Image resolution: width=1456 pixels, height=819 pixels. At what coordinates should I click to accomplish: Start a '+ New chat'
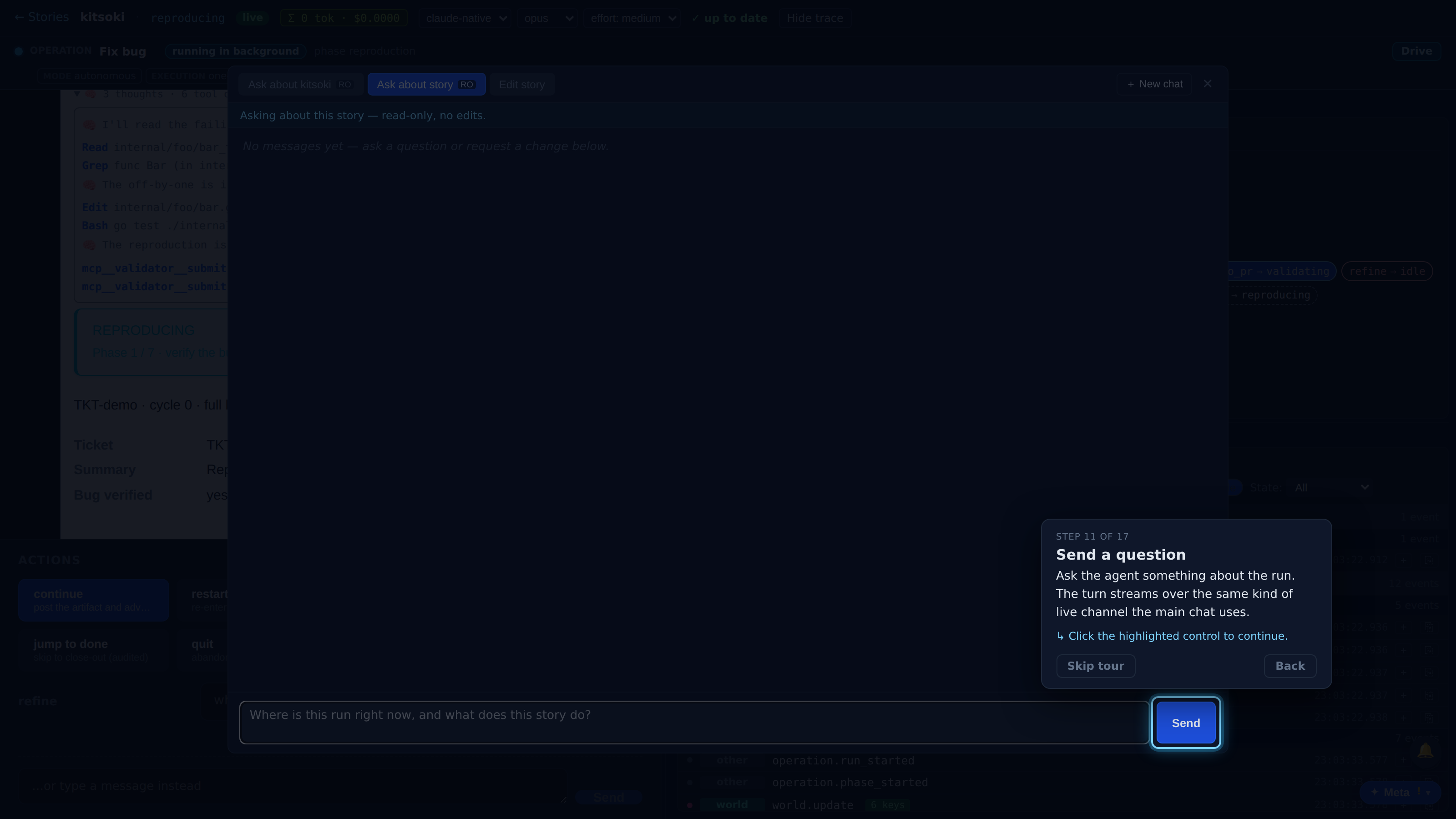(1154, 84)
